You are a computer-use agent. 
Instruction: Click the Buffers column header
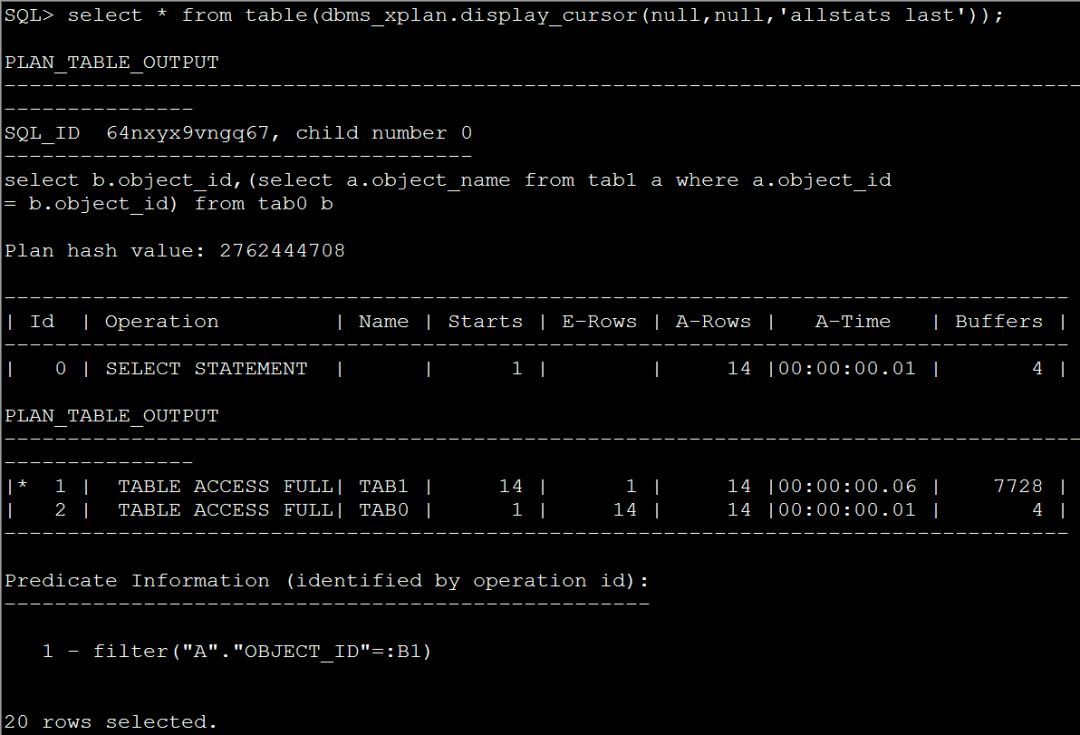(998, 321)
